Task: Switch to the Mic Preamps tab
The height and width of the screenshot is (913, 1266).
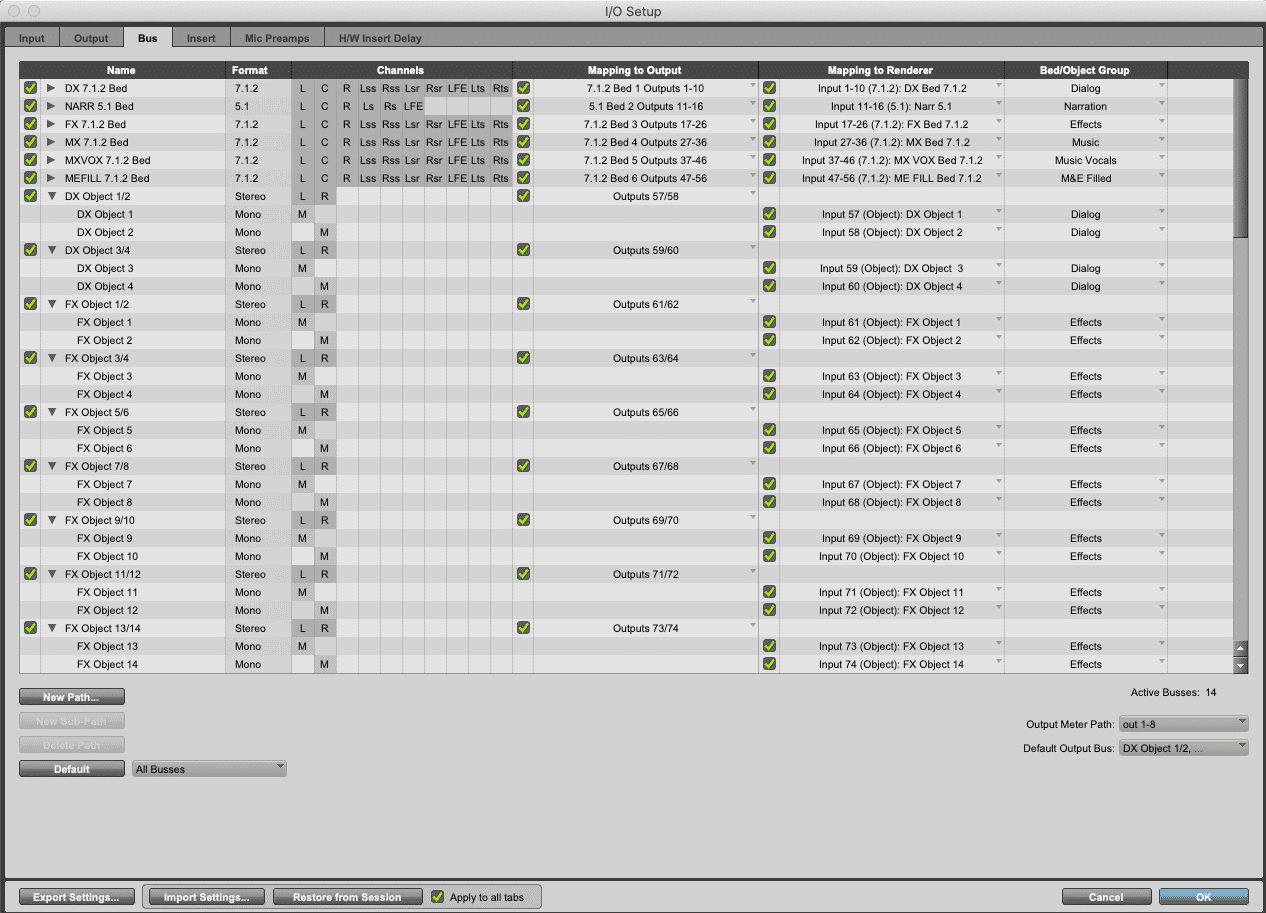Action: 277,38
